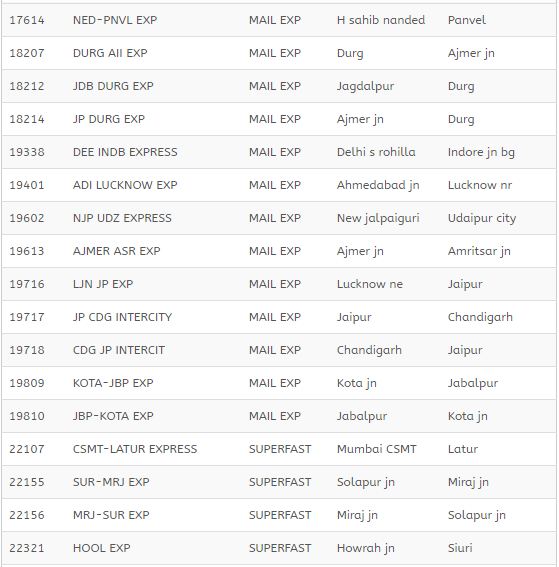Select train 18214 JP DURG EXP
Screen dimensions: 559x567
pyautogui.click(x=279, y=119)
